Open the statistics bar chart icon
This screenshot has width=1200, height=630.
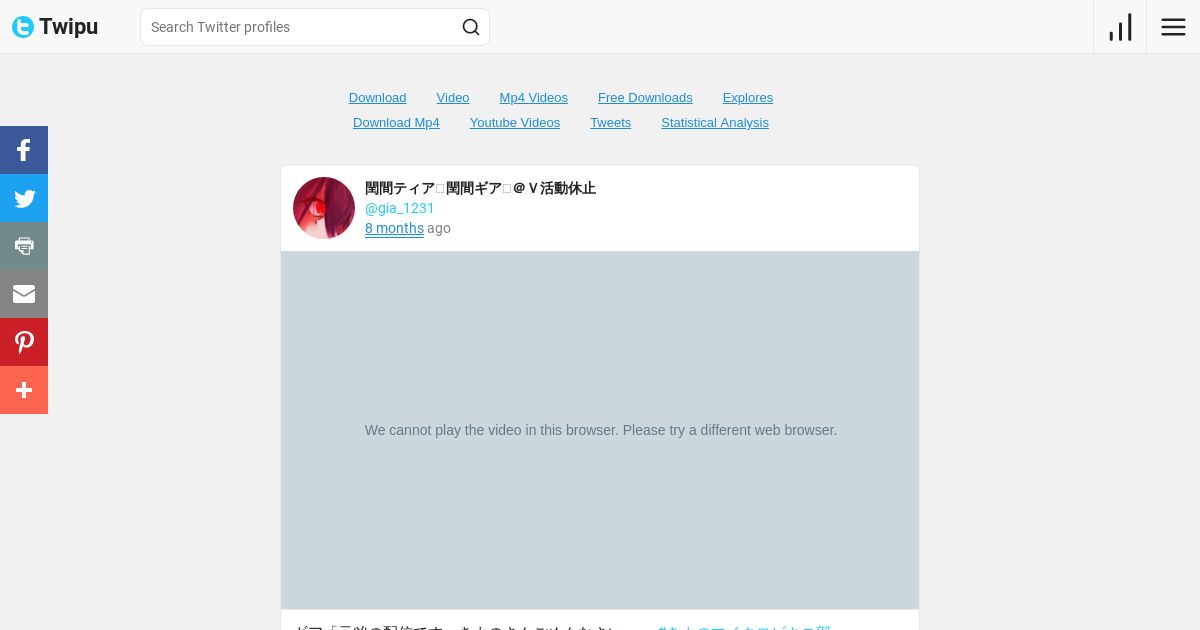click(x=1120, y=27)
